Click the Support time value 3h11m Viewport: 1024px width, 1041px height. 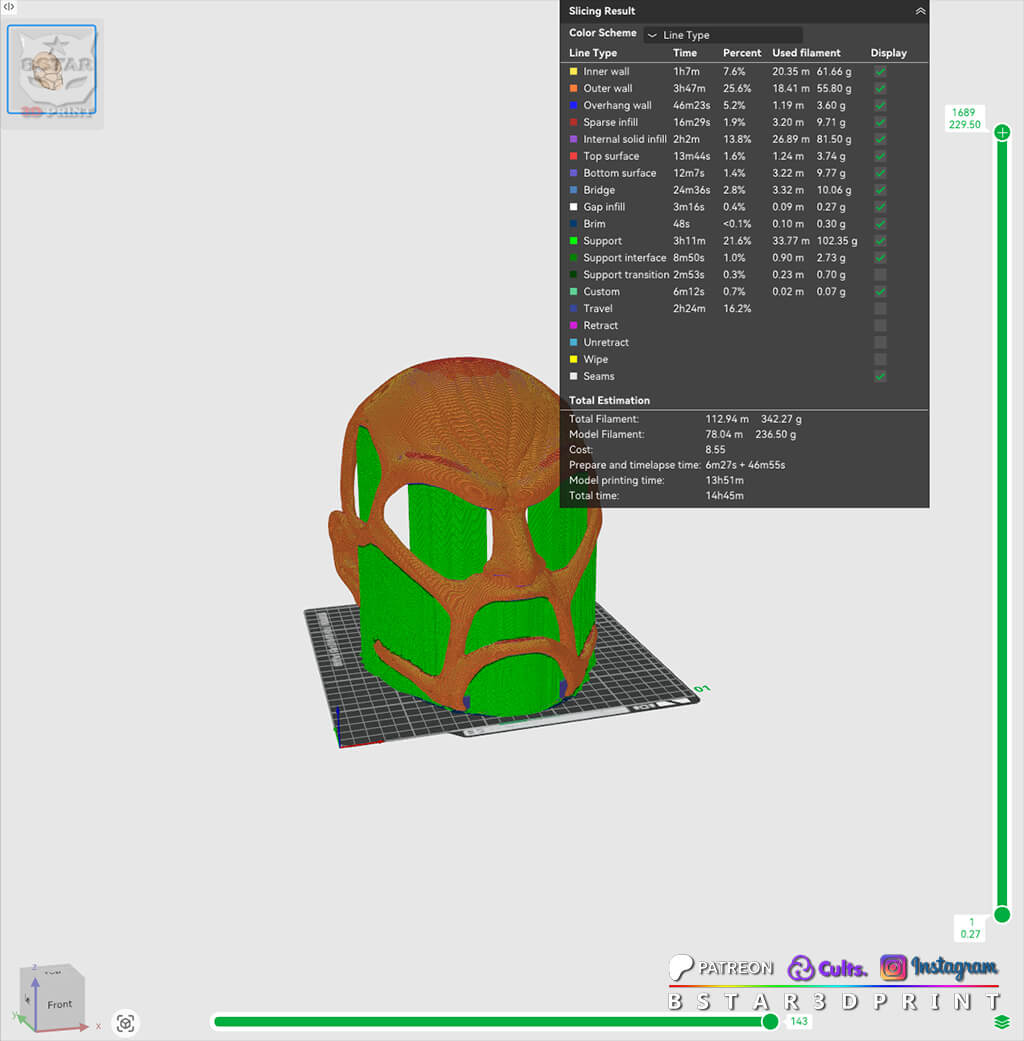point(689,241)
